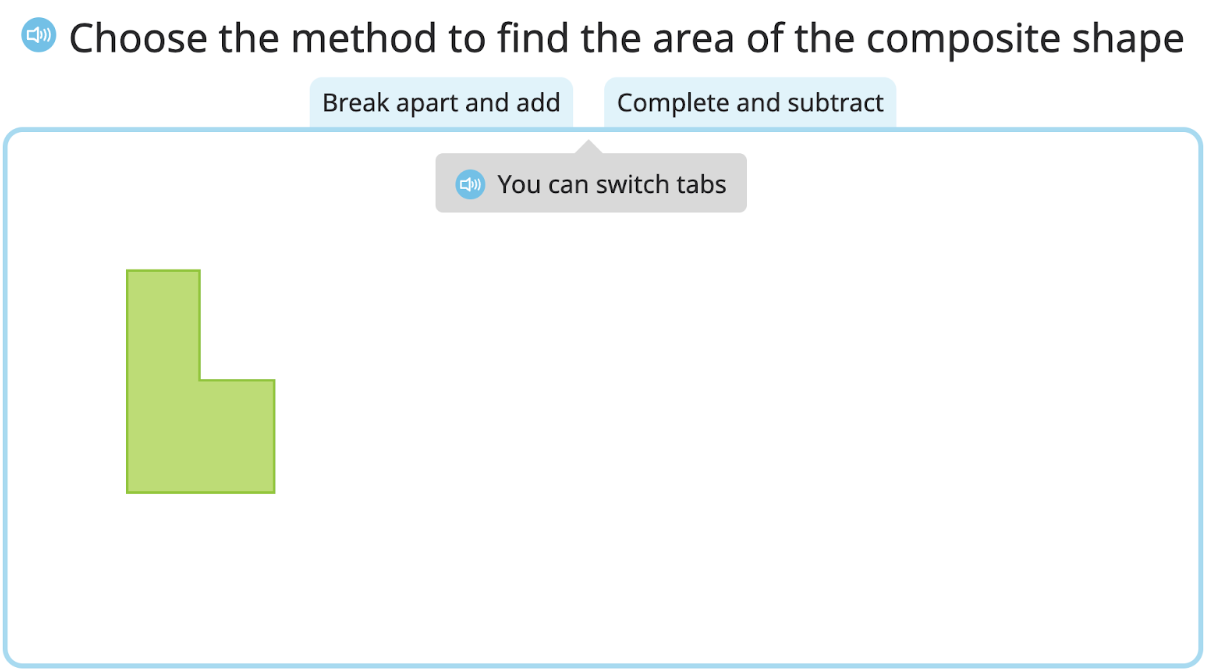
Task: Play audio for the heading instruction
Action: click(39, 37)
